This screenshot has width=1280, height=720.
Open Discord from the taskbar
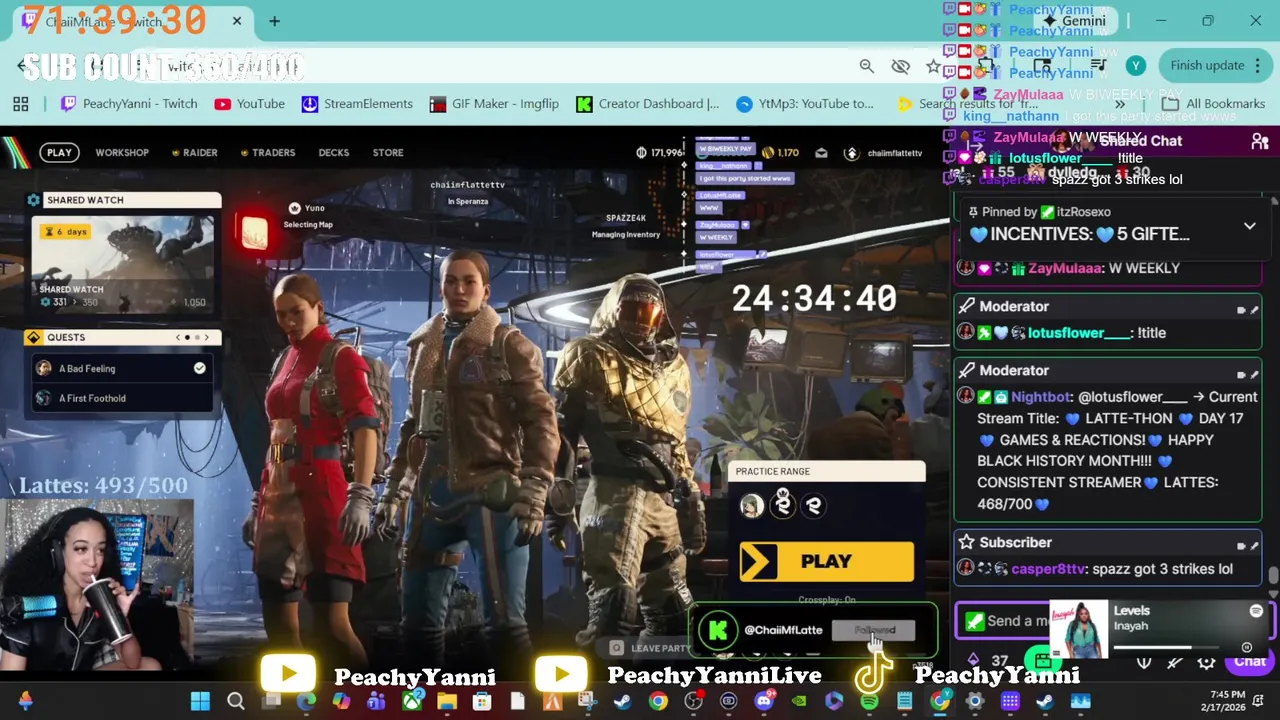coord(764,702)
